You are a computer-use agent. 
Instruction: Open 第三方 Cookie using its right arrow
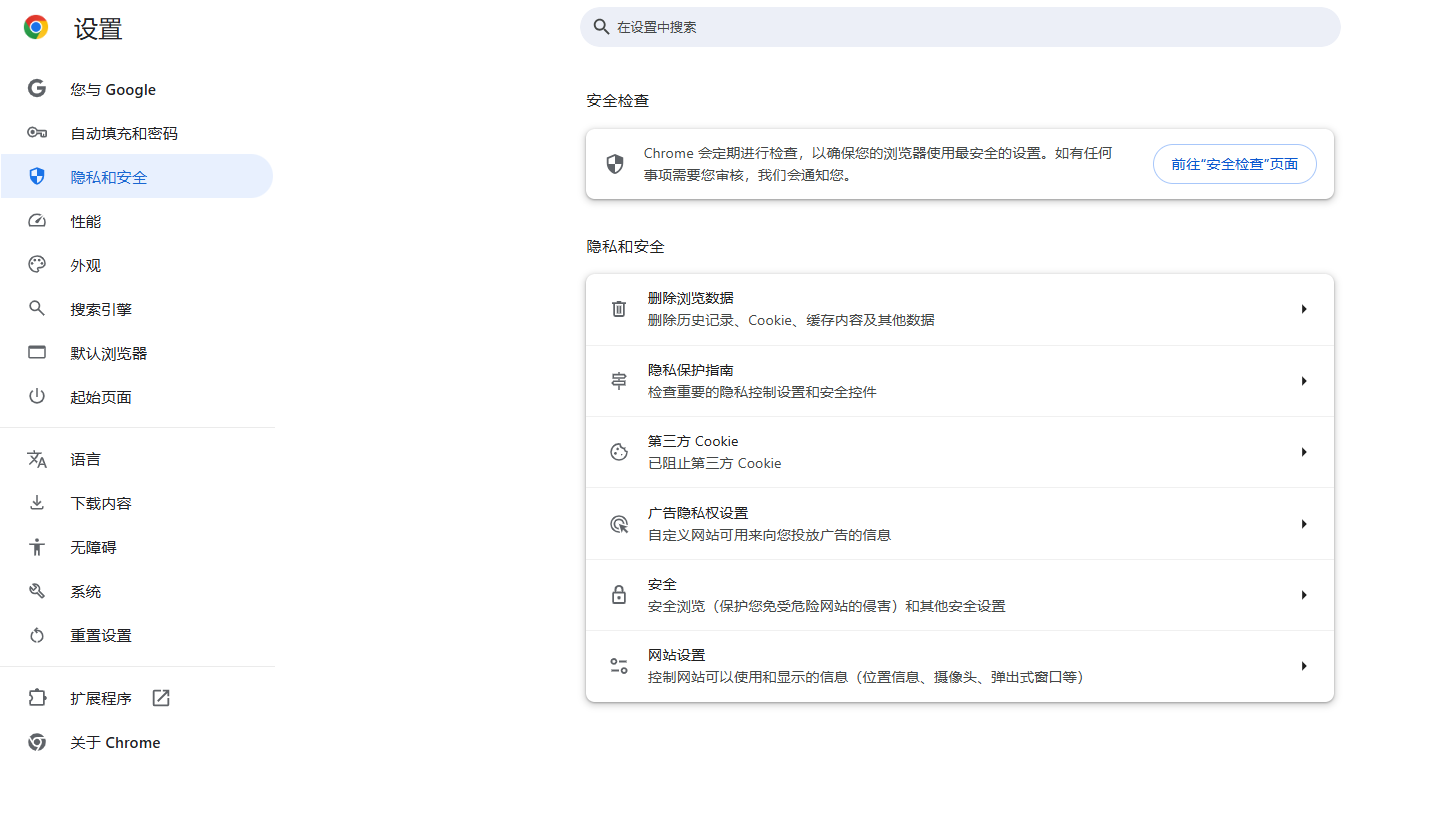pyautogui.click(x=1304, y=452)
